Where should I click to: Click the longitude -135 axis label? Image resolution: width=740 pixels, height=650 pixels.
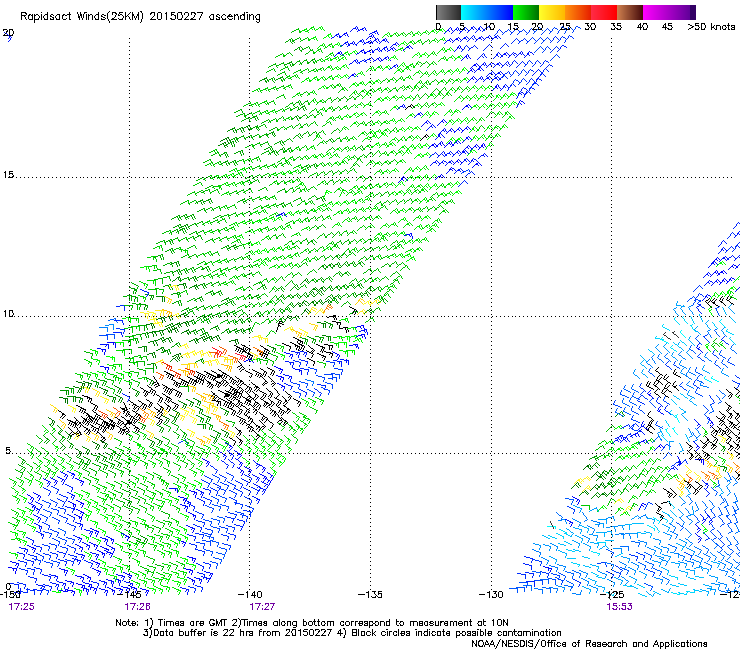tap(370, 594)
